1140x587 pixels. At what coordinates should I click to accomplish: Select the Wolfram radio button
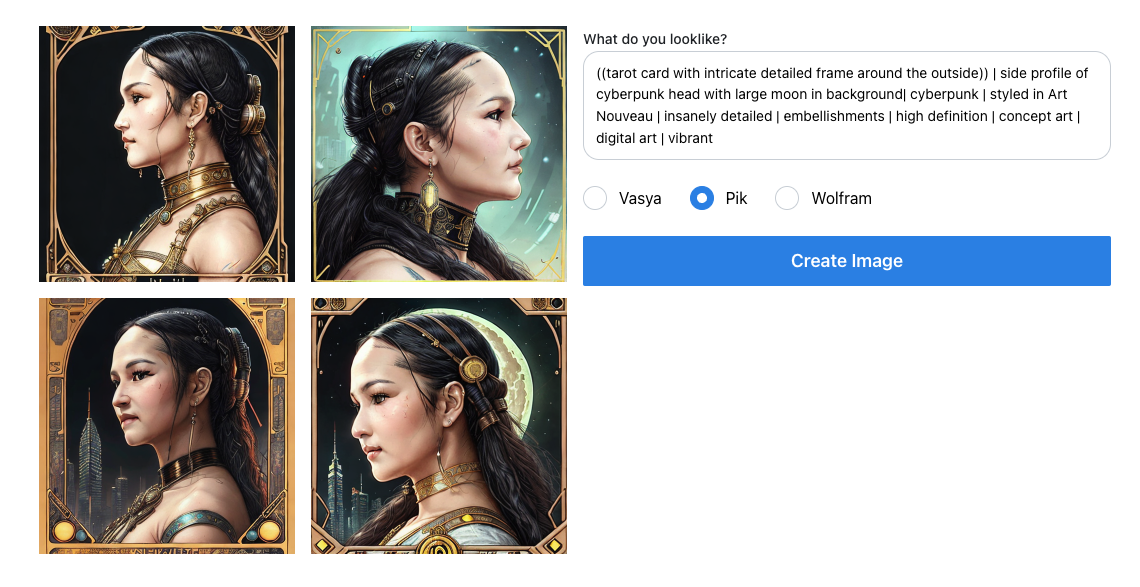(787, 198)
